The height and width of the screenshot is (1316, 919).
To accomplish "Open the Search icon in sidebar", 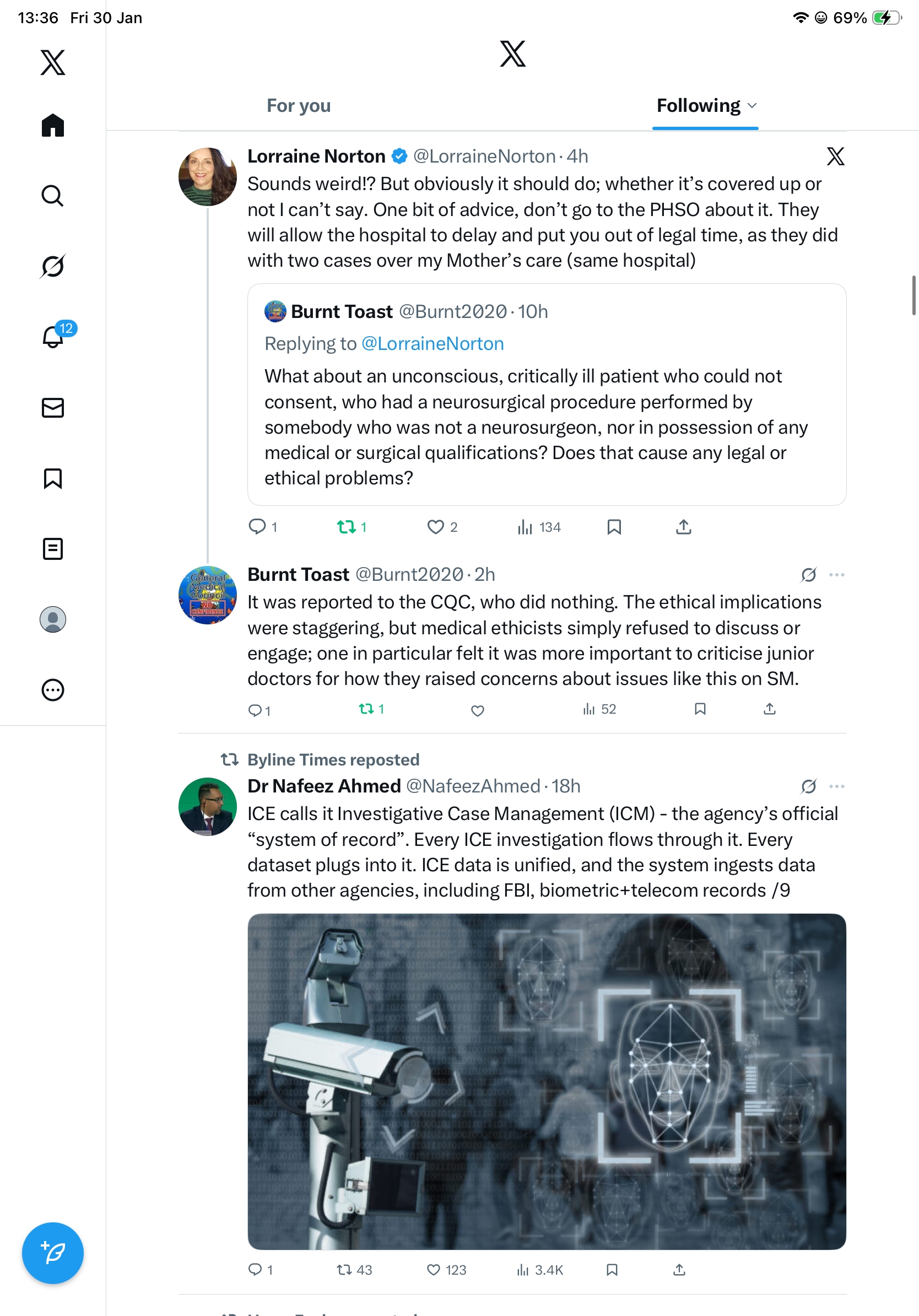I will [53, 196].
